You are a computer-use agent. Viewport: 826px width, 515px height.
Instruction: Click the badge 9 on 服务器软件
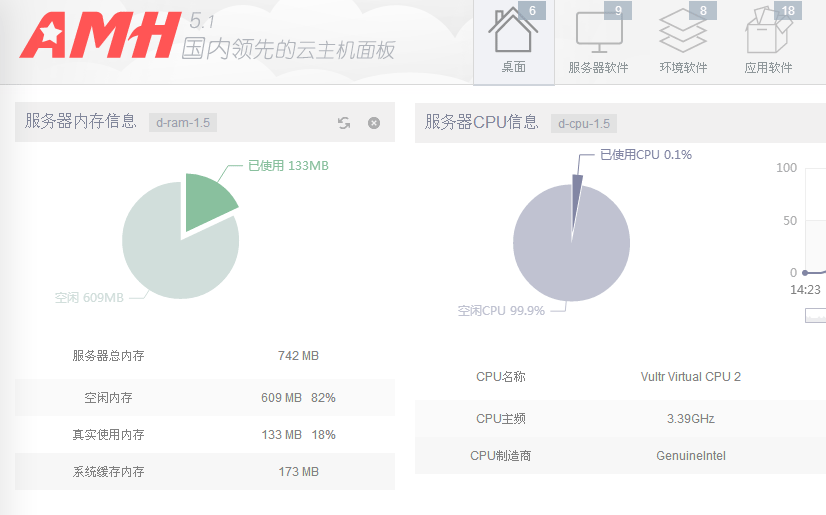(618, 11)
